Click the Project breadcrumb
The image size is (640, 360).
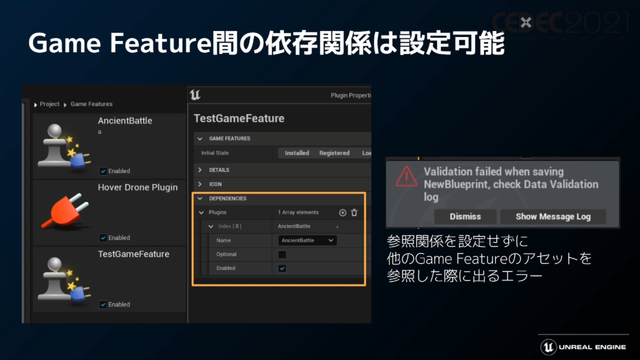coord(49,104)
